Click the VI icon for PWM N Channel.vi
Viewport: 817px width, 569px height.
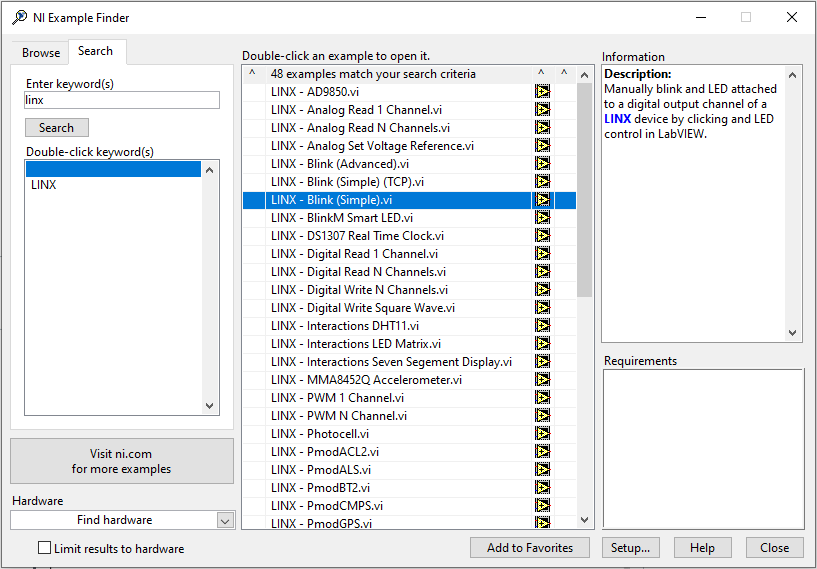click(x=542, y=416)
